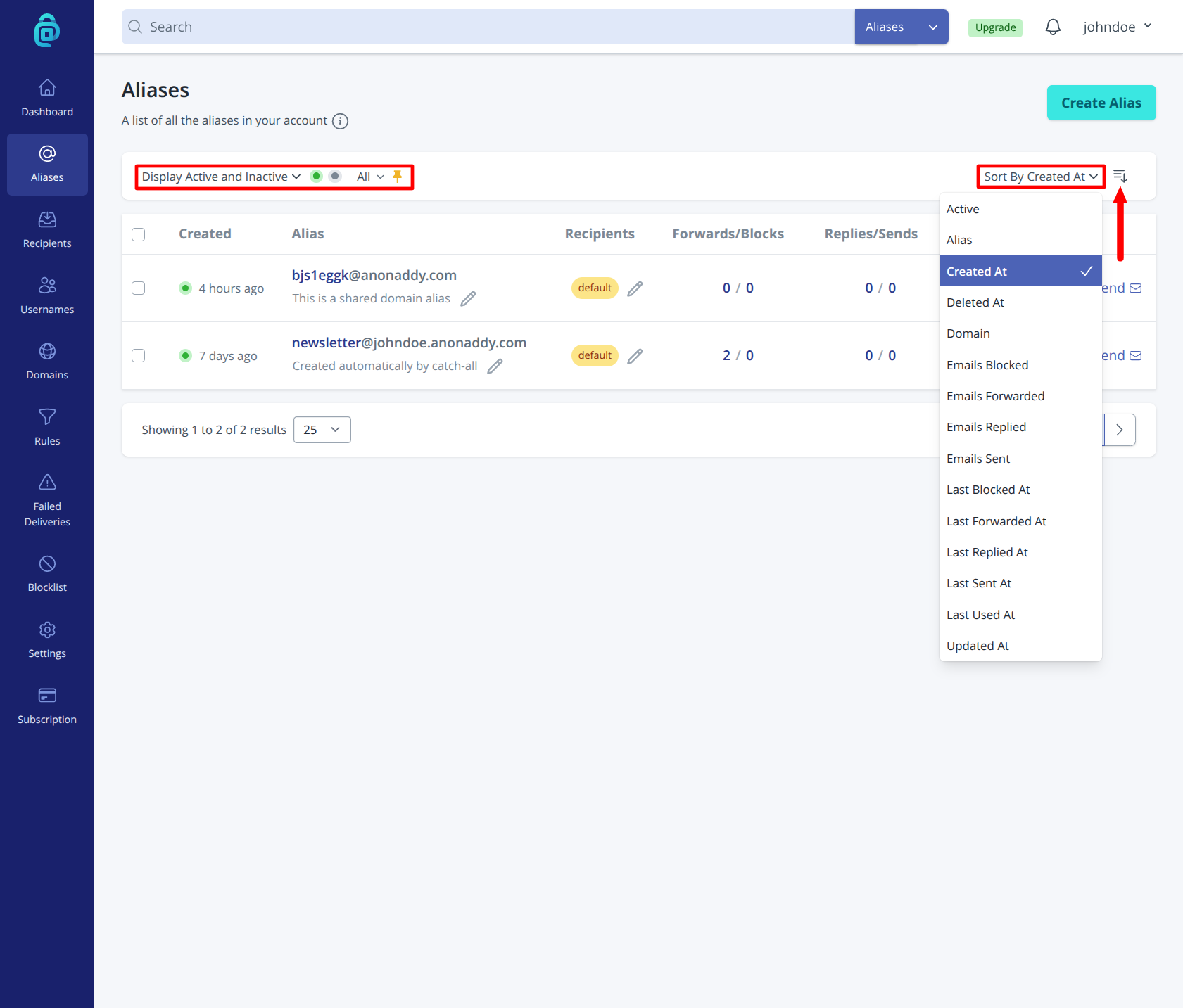Open Blocklist in the sidebar
The image size is (1183, 1008).
47,574
